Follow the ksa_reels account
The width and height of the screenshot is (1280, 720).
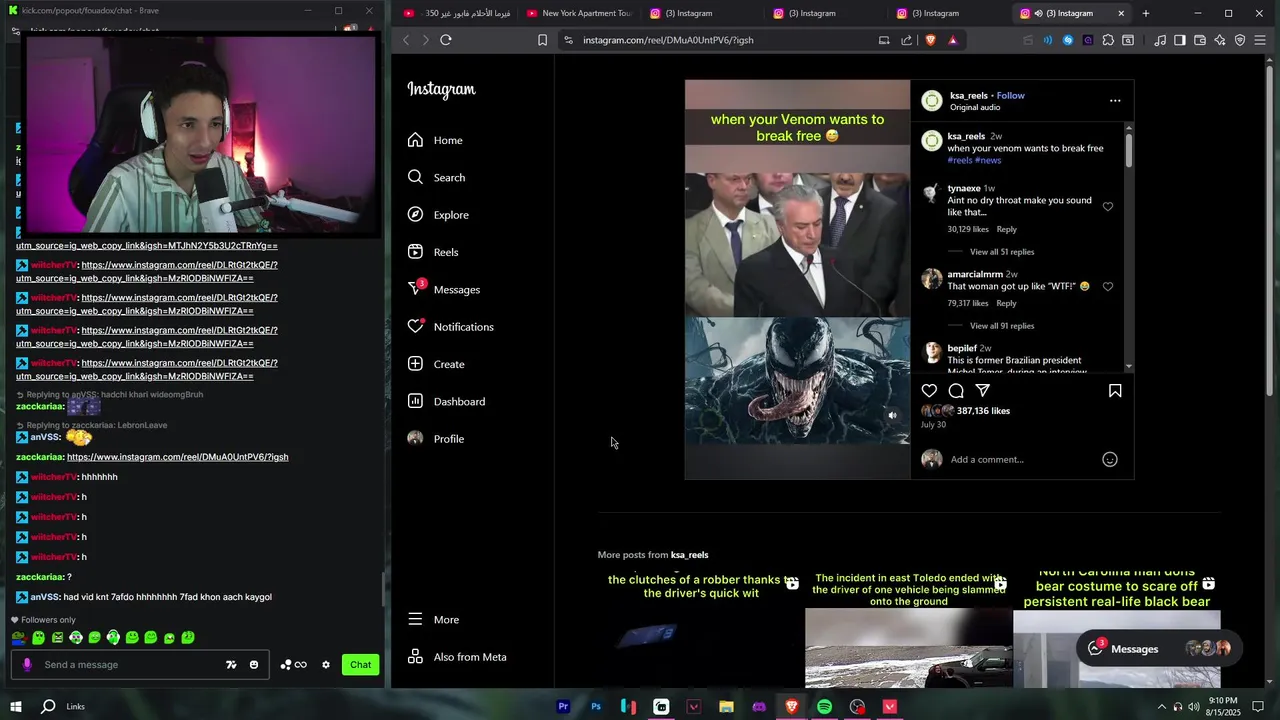(x=1010, y=95)
